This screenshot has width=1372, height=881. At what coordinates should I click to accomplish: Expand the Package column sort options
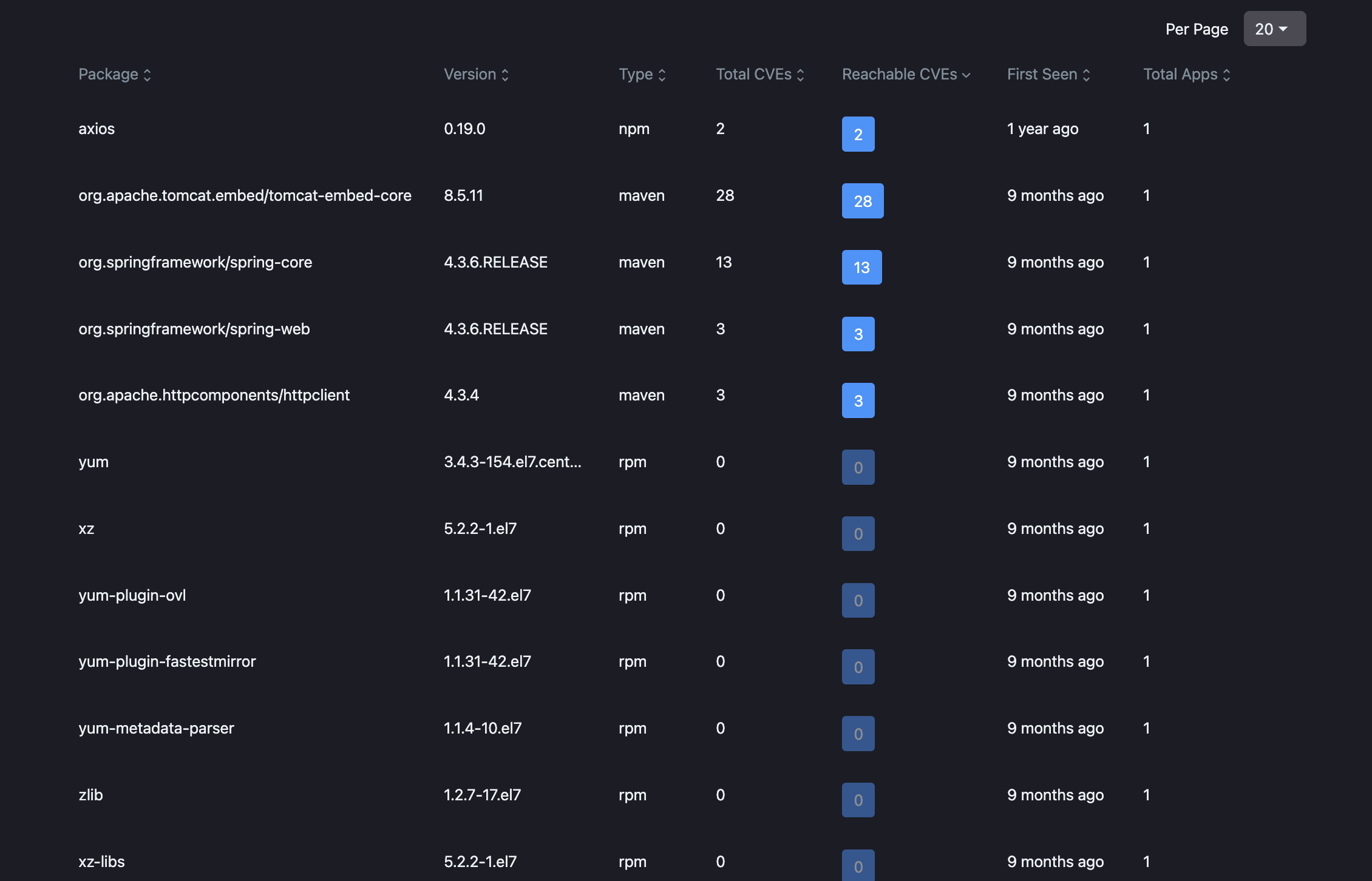click(x=148, y=74)
